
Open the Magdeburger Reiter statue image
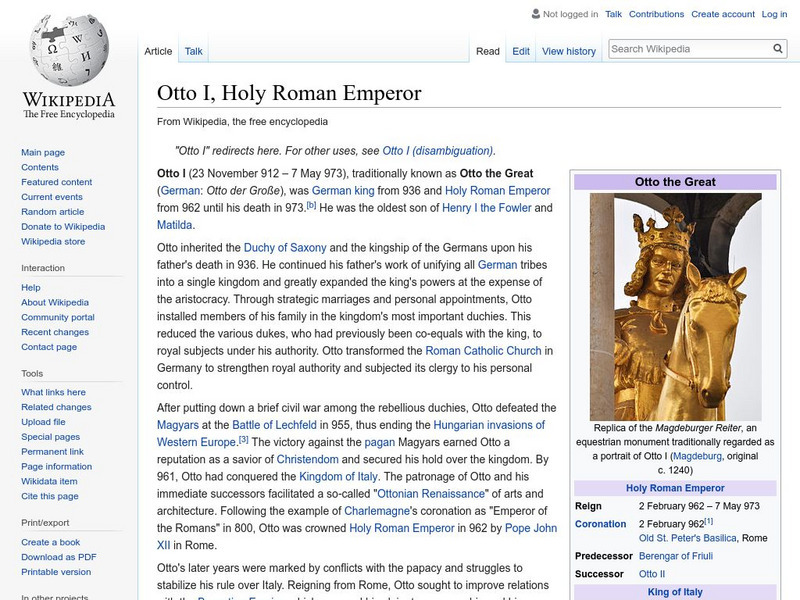[675, 306]
